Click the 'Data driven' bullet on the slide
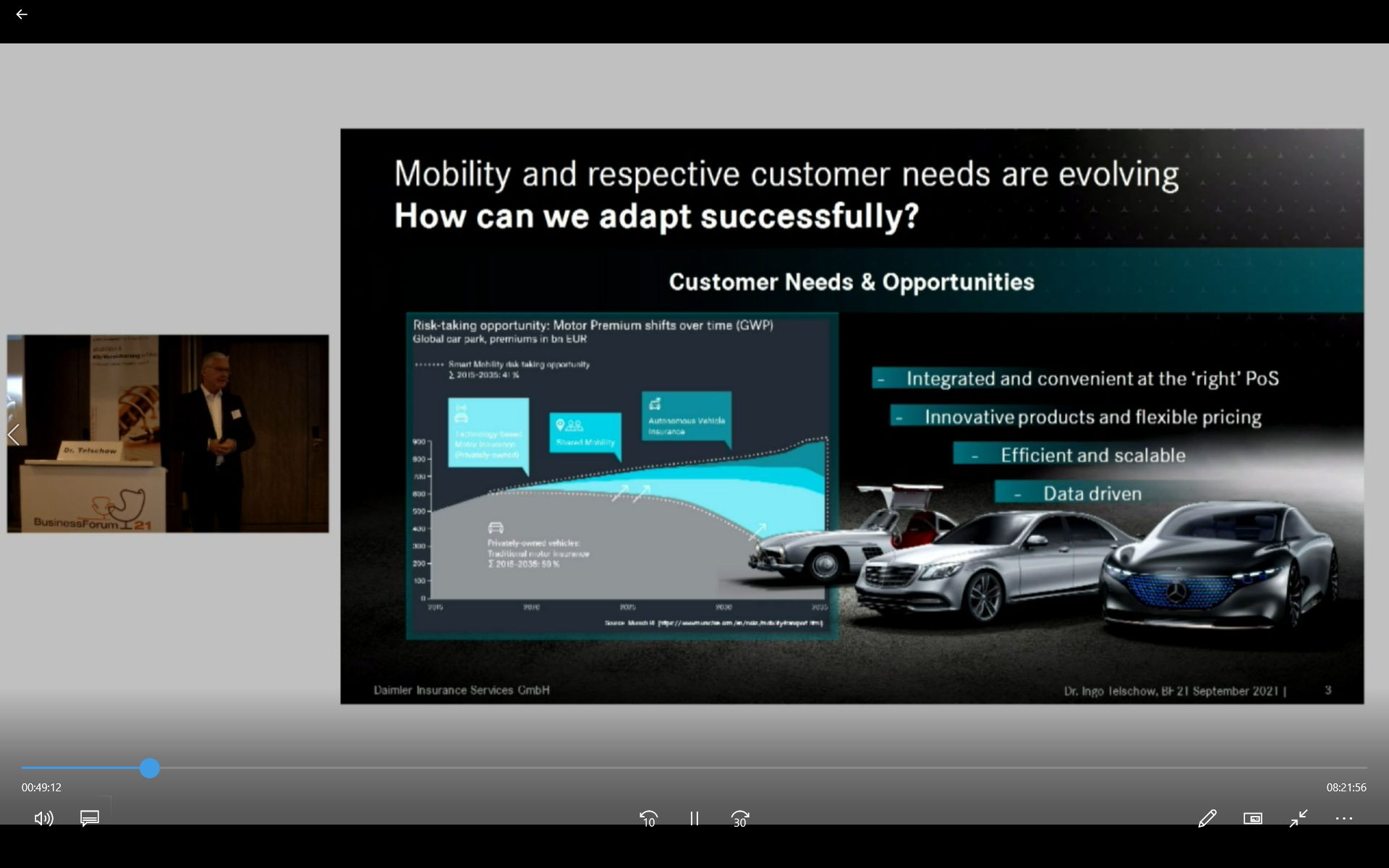This screenshot has width=1389, height=868. [1092, 493]
